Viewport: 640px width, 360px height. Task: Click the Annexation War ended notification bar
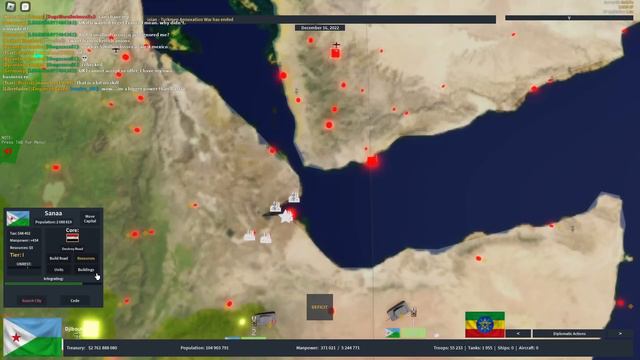coord(320,19)
